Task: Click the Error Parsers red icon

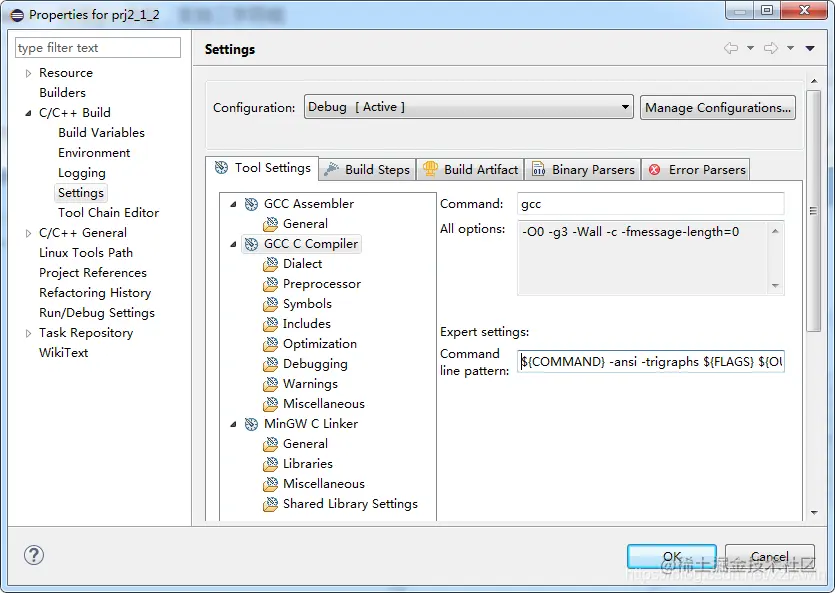Action: coord(654,170)
